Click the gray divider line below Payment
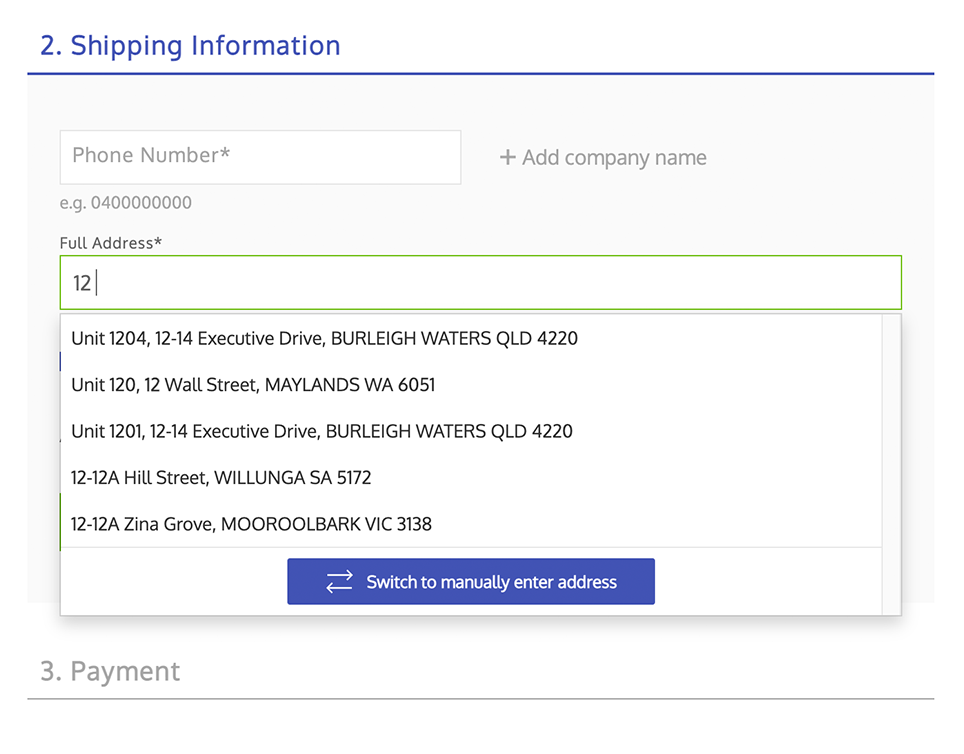Viewport: 964px width, 754px height. (x=480, y=698)
